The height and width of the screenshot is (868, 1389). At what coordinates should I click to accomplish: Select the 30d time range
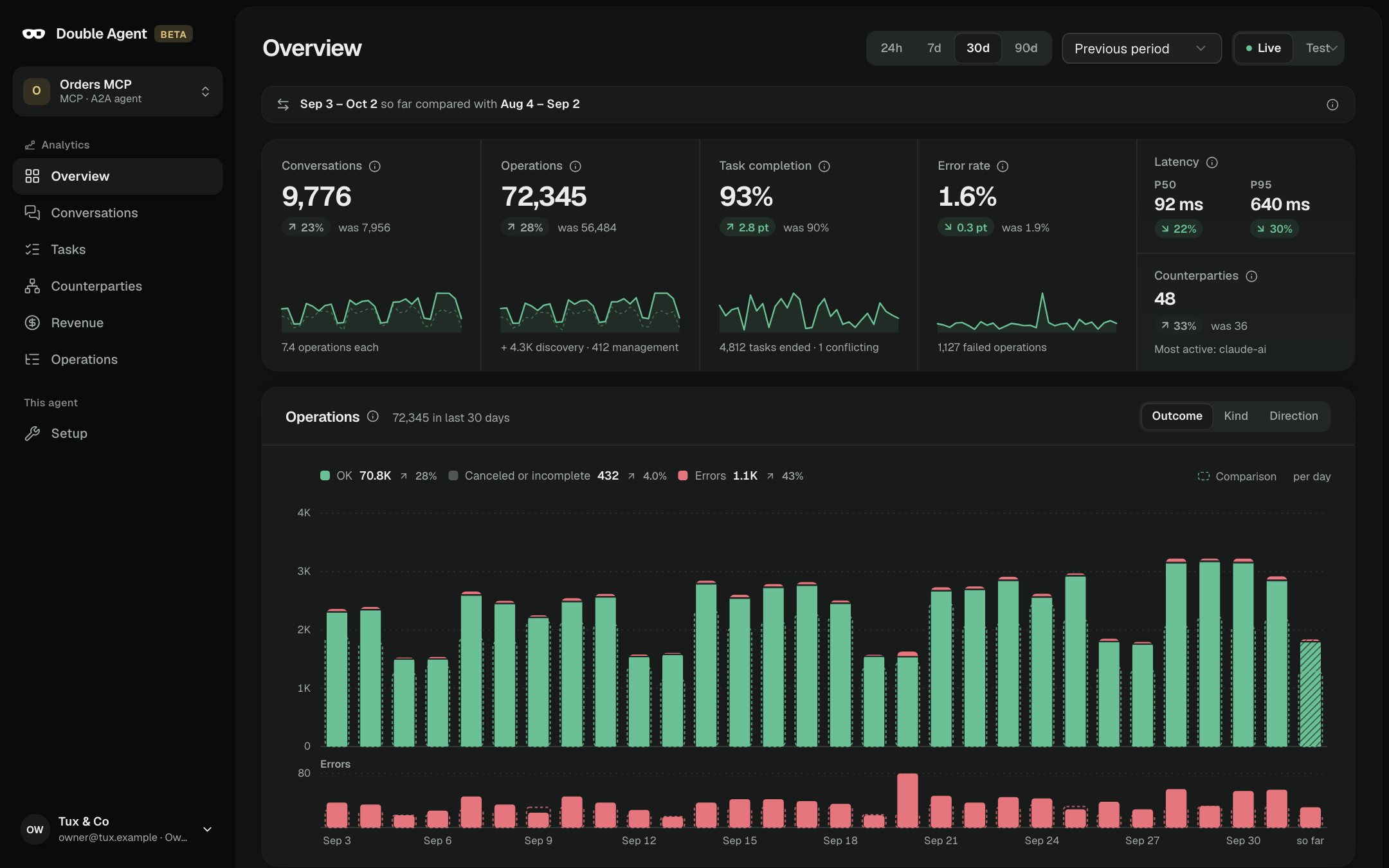(x=978, y=48)
